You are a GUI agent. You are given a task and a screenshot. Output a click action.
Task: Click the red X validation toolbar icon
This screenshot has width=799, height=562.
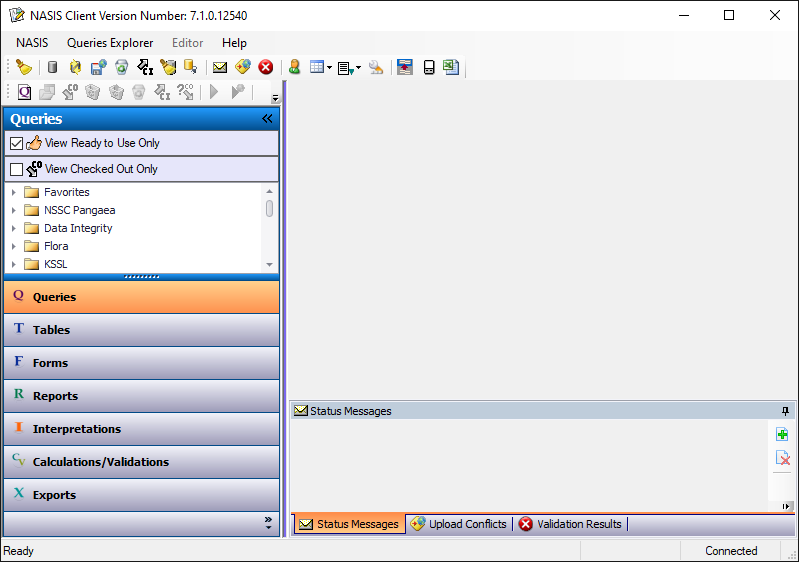(265, 67)
